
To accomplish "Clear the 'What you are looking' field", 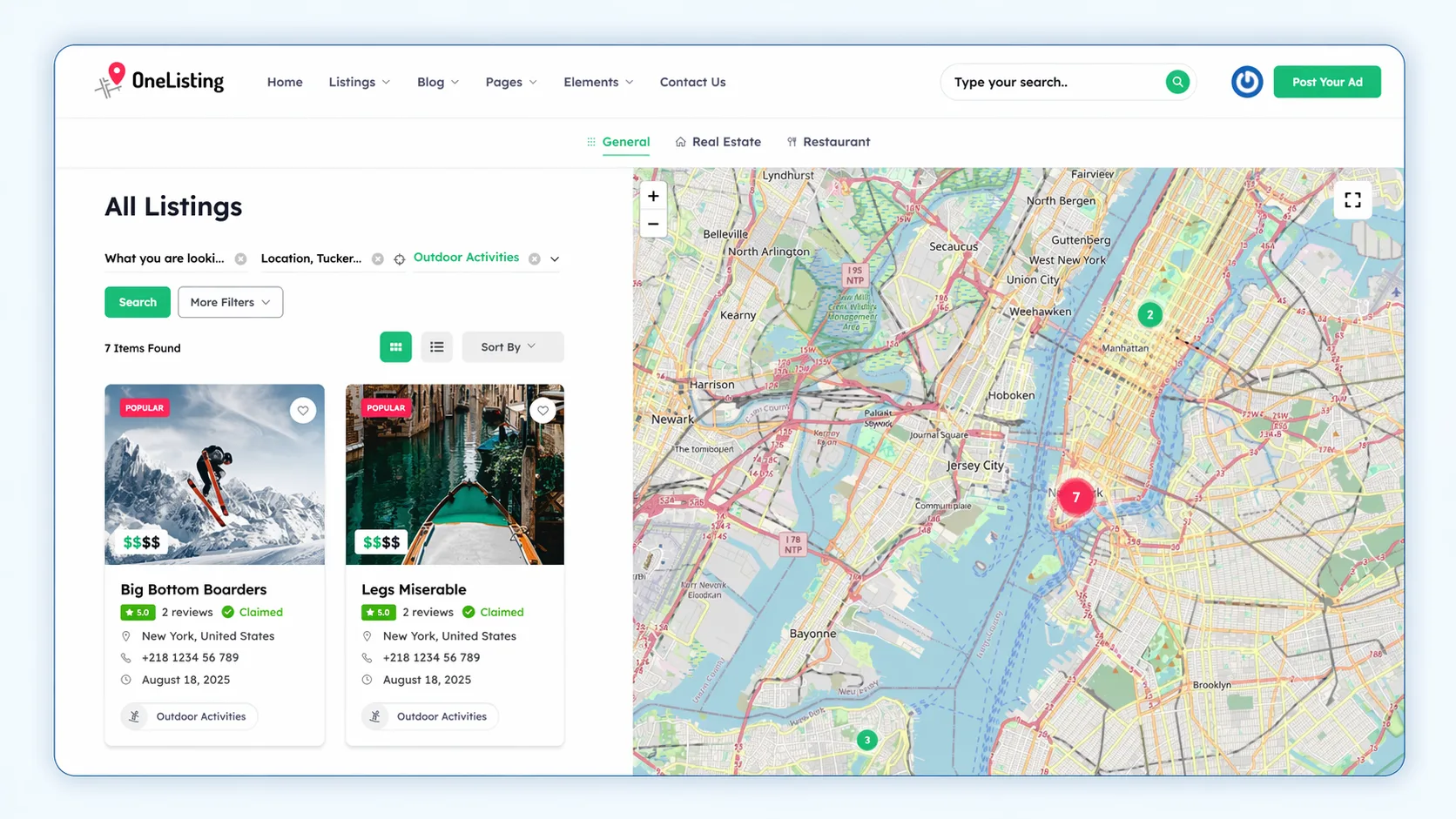I will pos(241,258).
